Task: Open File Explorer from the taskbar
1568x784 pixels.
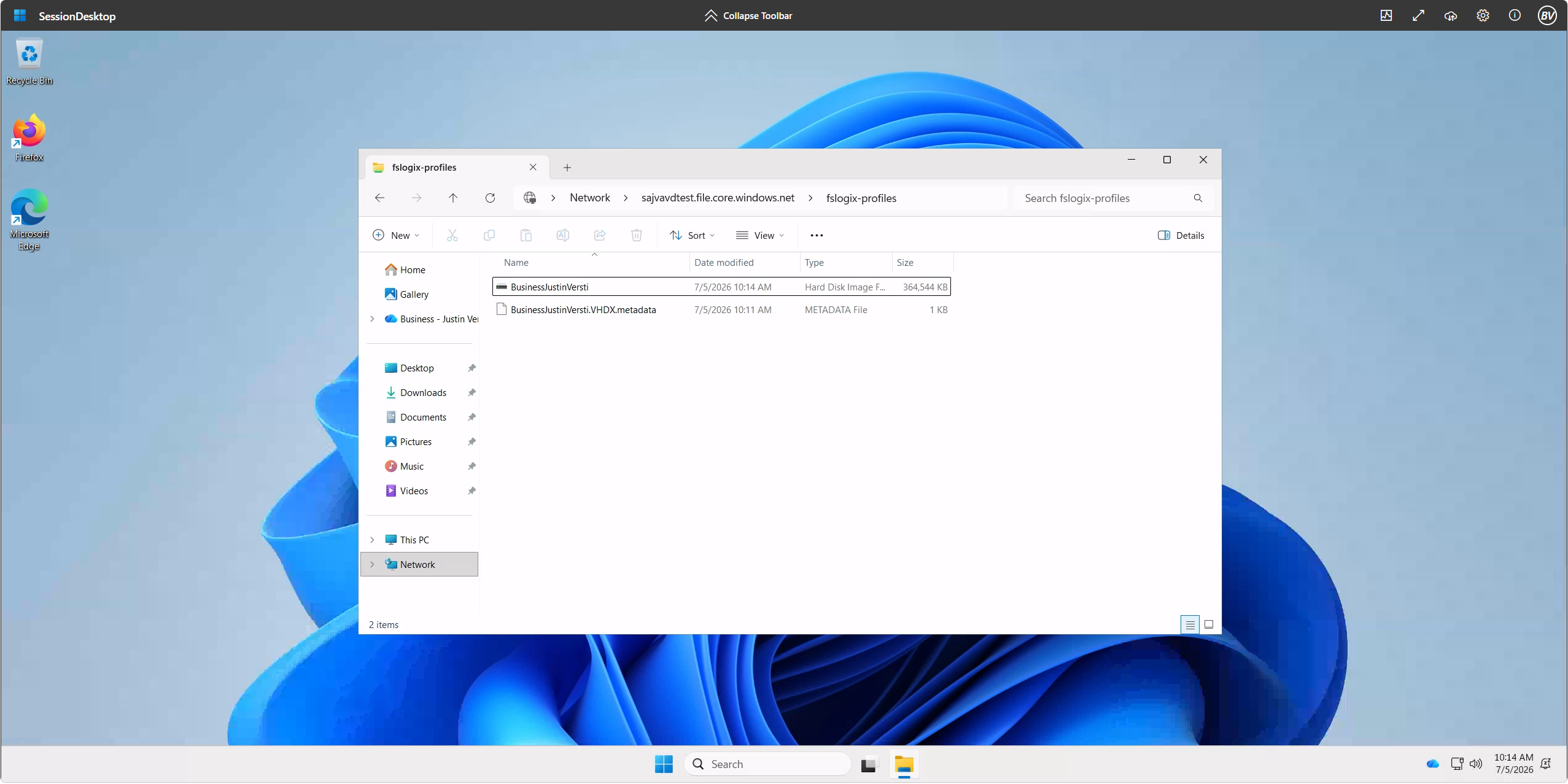Action: coord(904,764)
